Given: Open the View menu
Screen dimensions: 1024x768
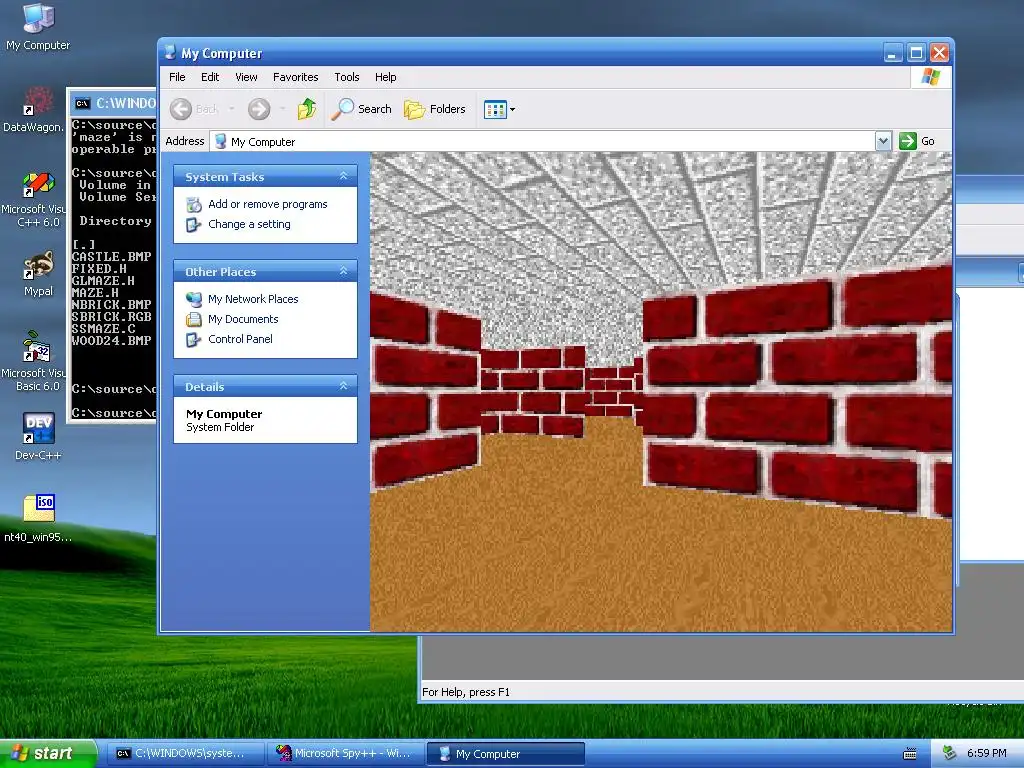Looking at the screenshot, I should coord(246,77).
